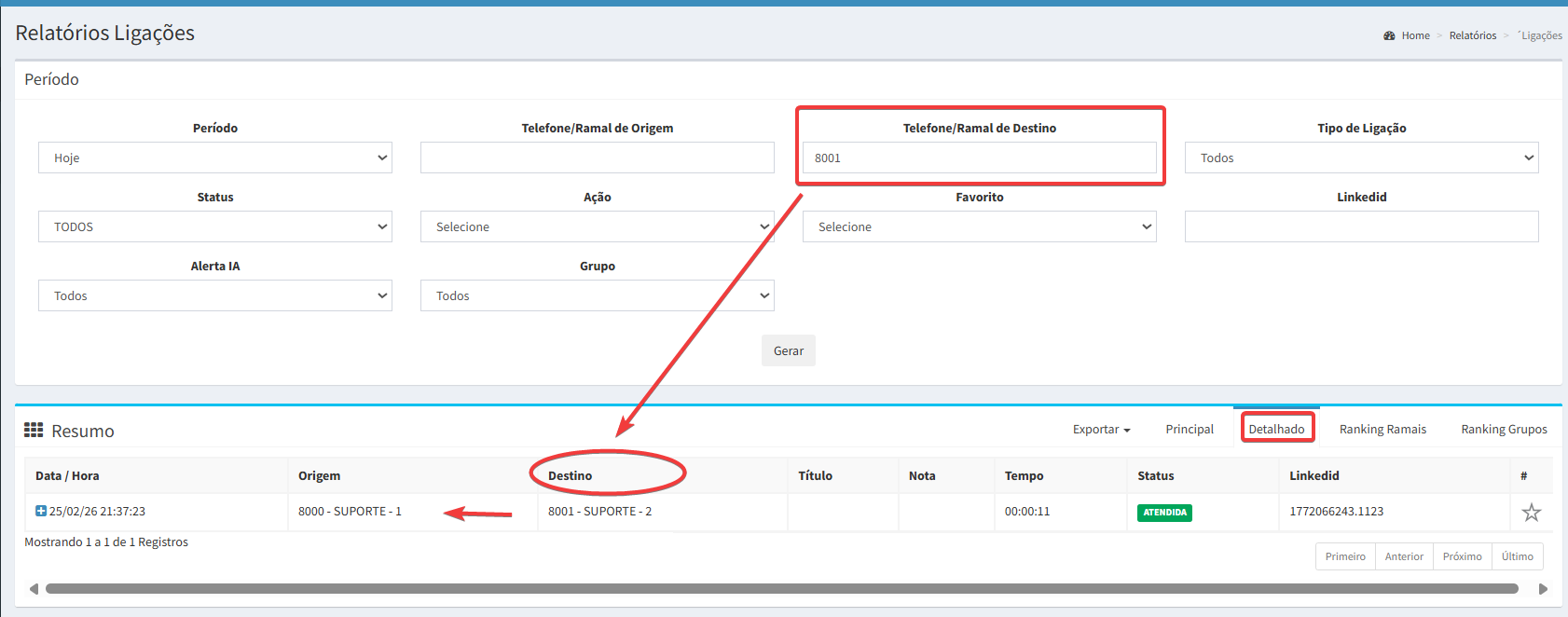Click the Resumo grid icon
This screenshot has width=1568, height=617.
point(34,430)
